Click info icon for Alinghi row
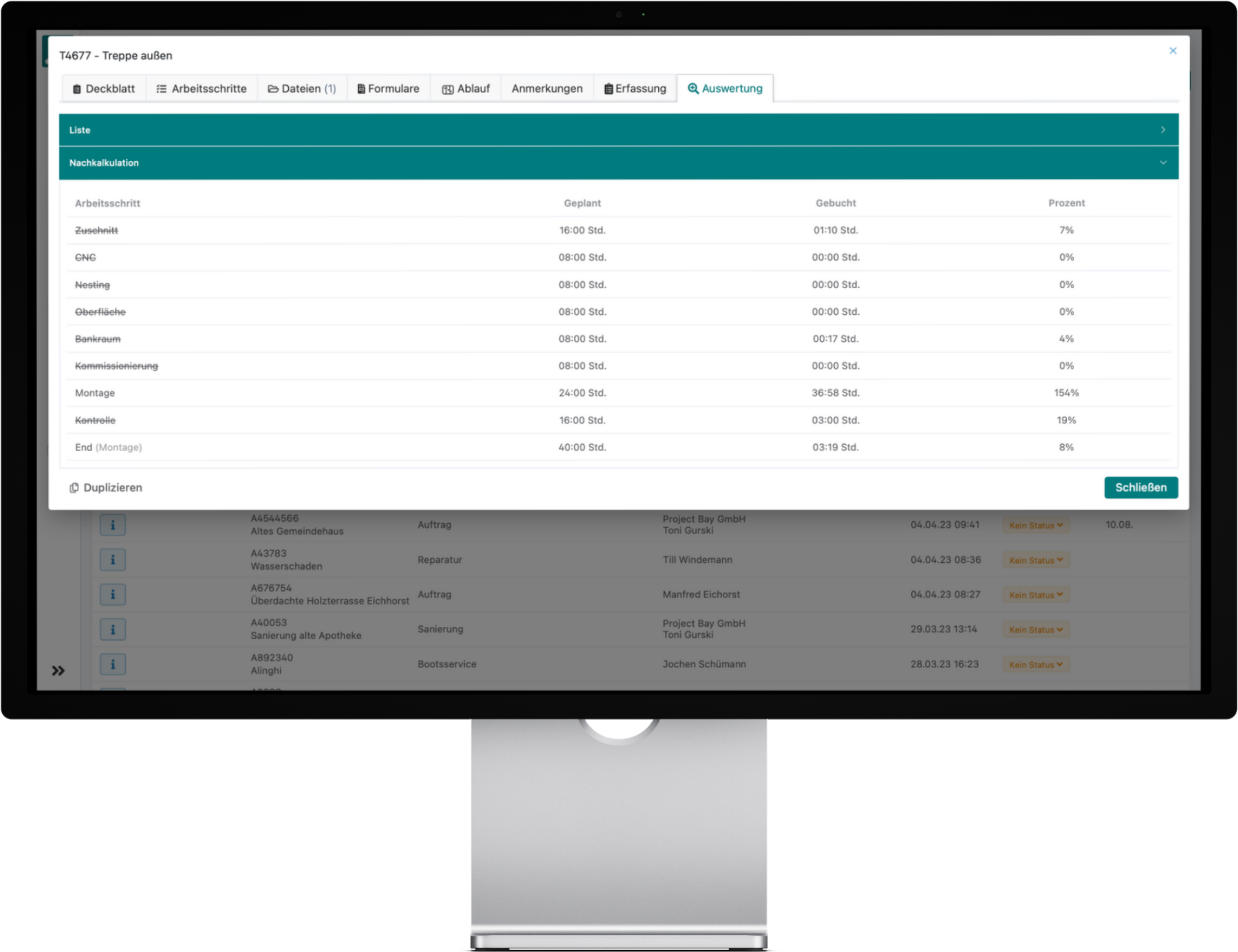 point(113,664)
